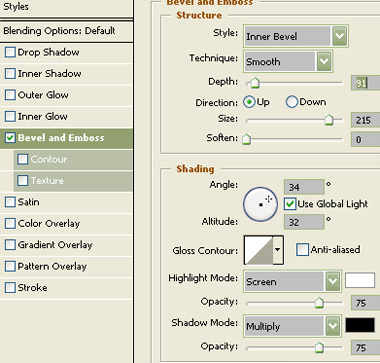Screen dimensions: 380x363
Task: Select the Styles header item
Action: point(66,7)
